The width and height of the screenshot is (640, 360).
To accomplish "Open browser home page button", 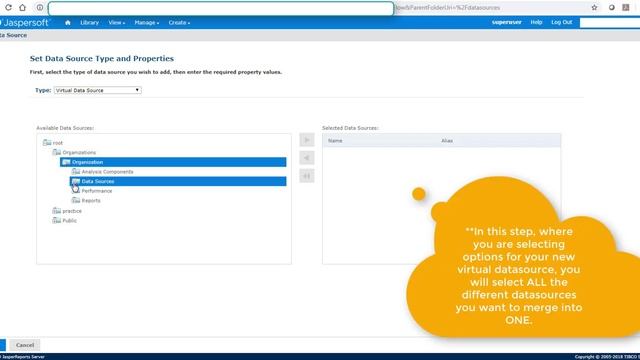I will click(22, 7).
